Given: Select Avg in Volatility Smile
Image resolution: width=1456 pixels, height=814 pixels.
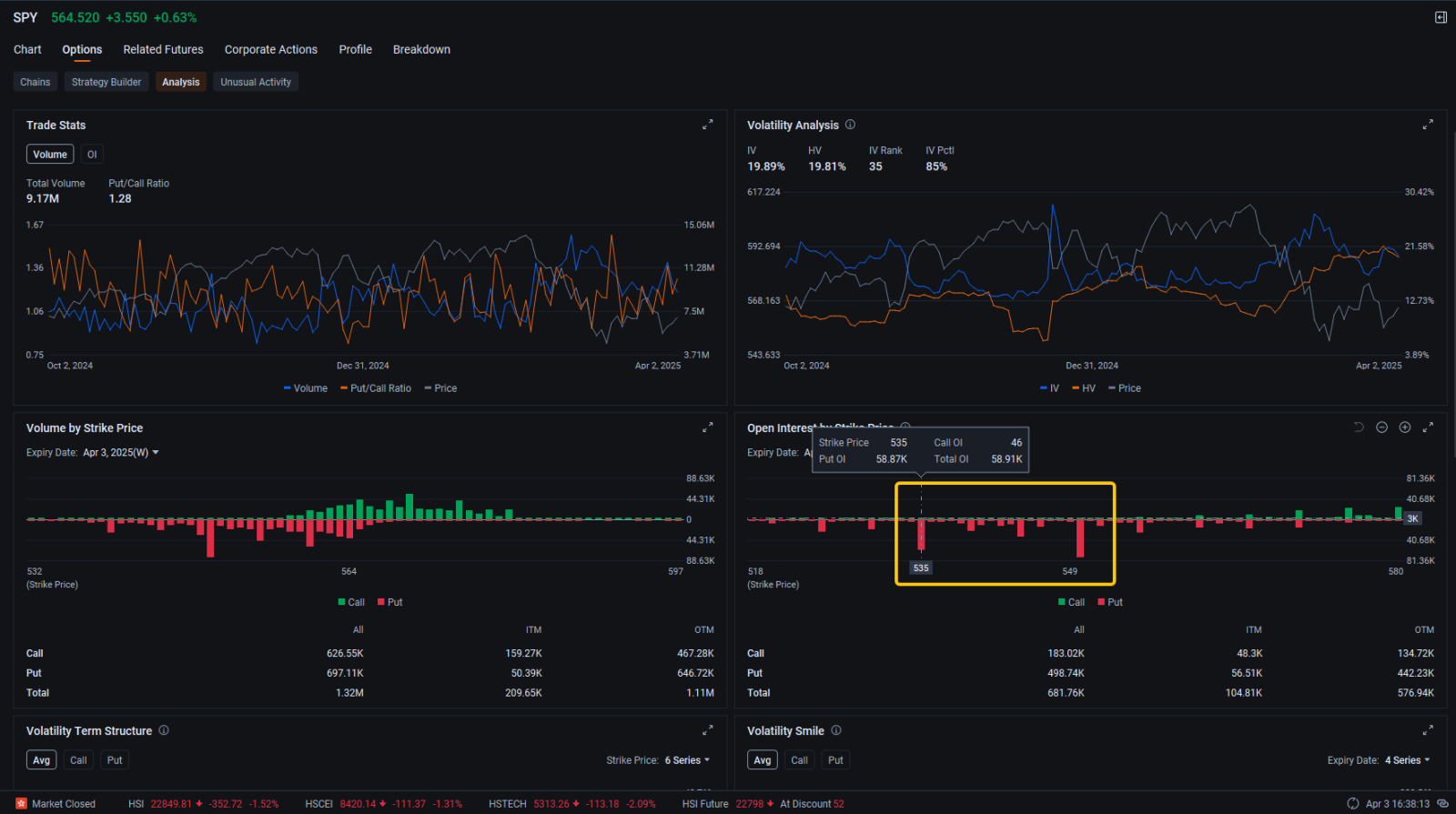Looking at the screenshot, I should [763, 760].
